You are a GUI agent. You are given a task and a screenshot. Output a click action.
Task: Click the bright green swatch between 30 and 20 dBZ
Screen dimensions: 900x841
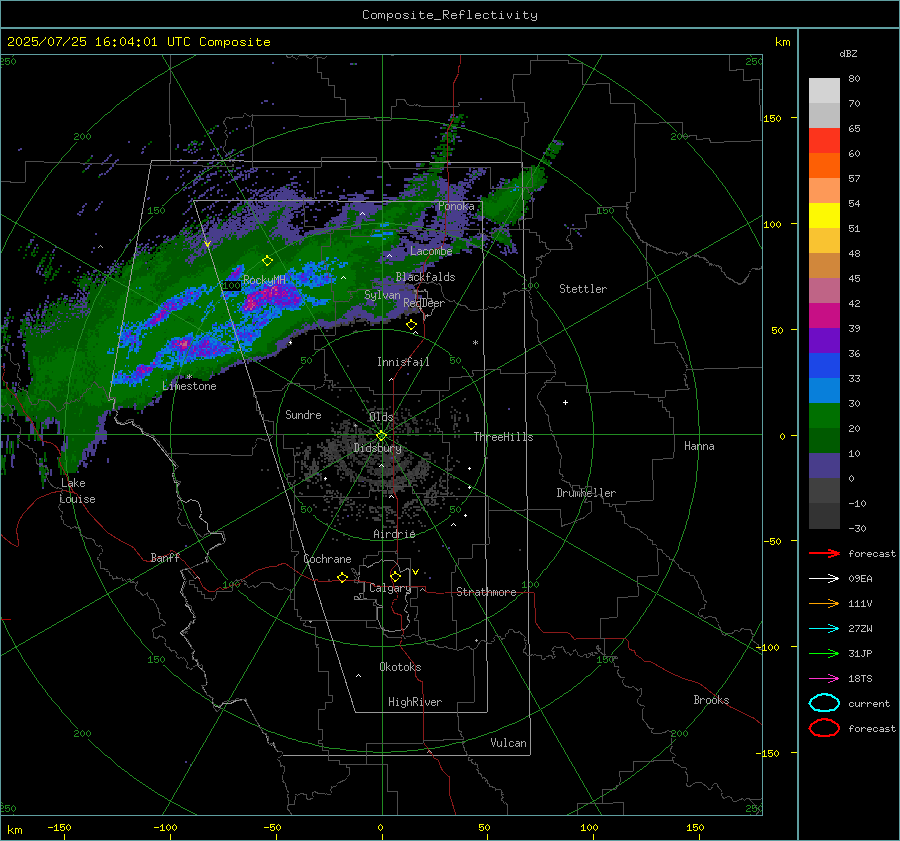click(824, 415)
